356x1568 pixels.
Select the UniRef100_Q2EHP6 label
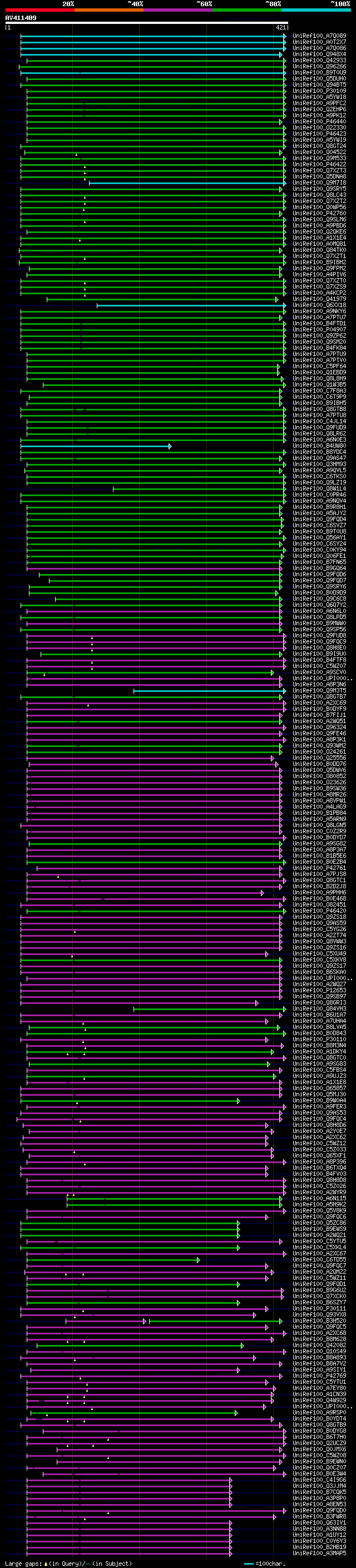[x=319, y=109]
